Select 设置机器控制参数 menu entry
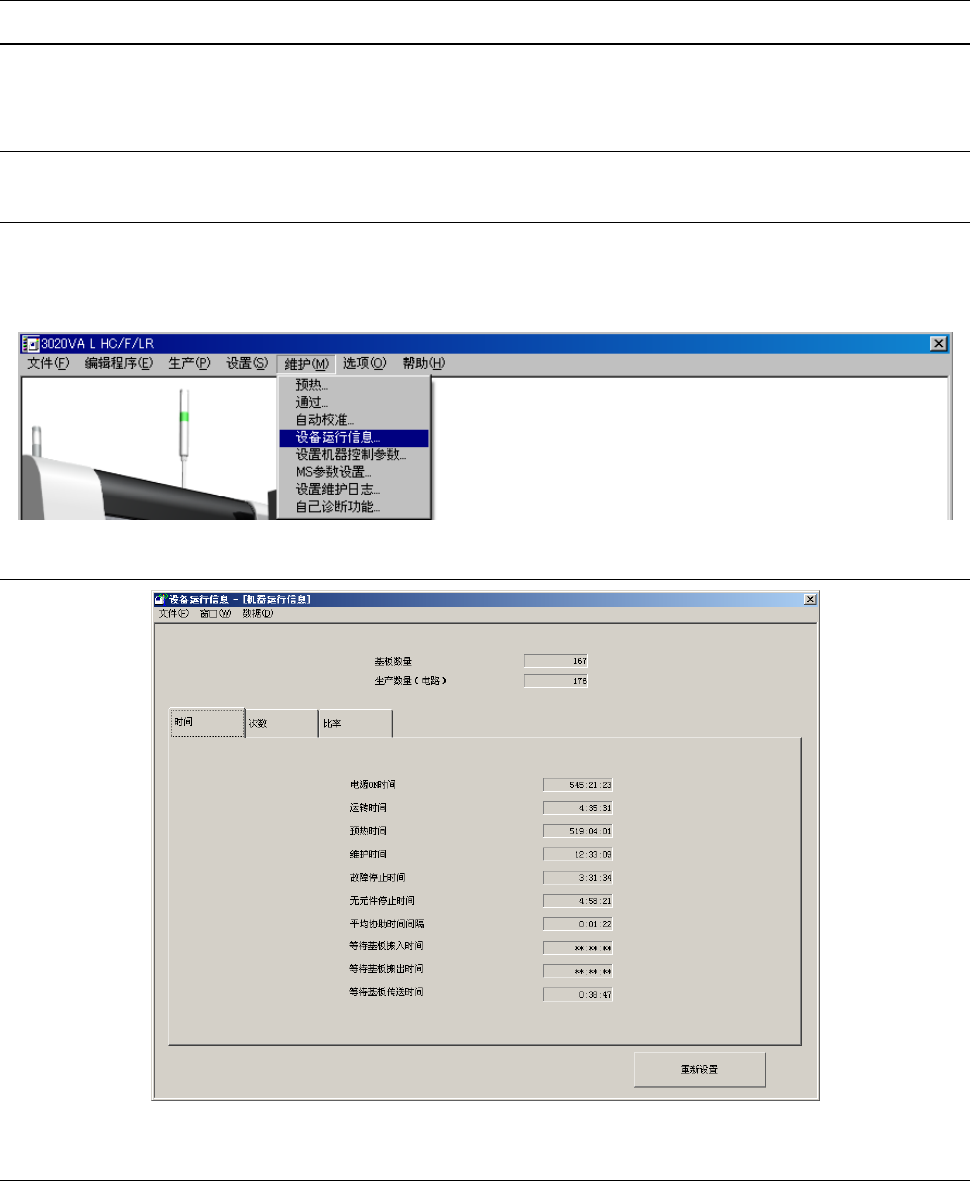 (354, 455)
